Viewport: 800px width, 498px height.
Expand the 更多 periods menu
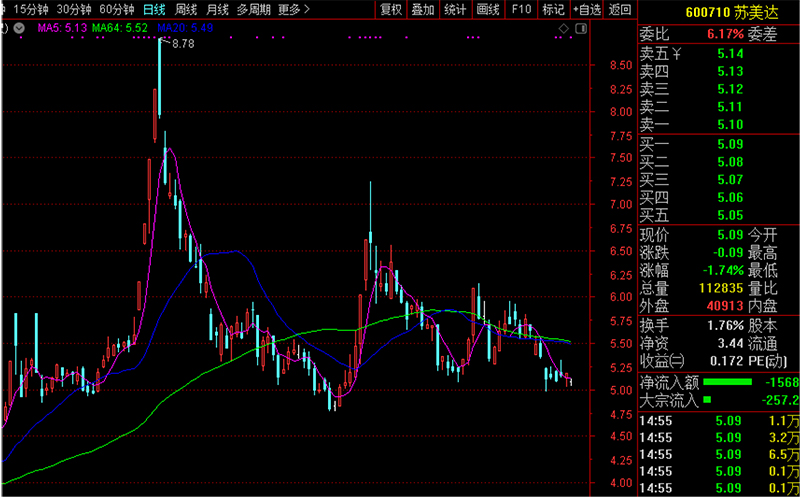(x=293, y=9)
